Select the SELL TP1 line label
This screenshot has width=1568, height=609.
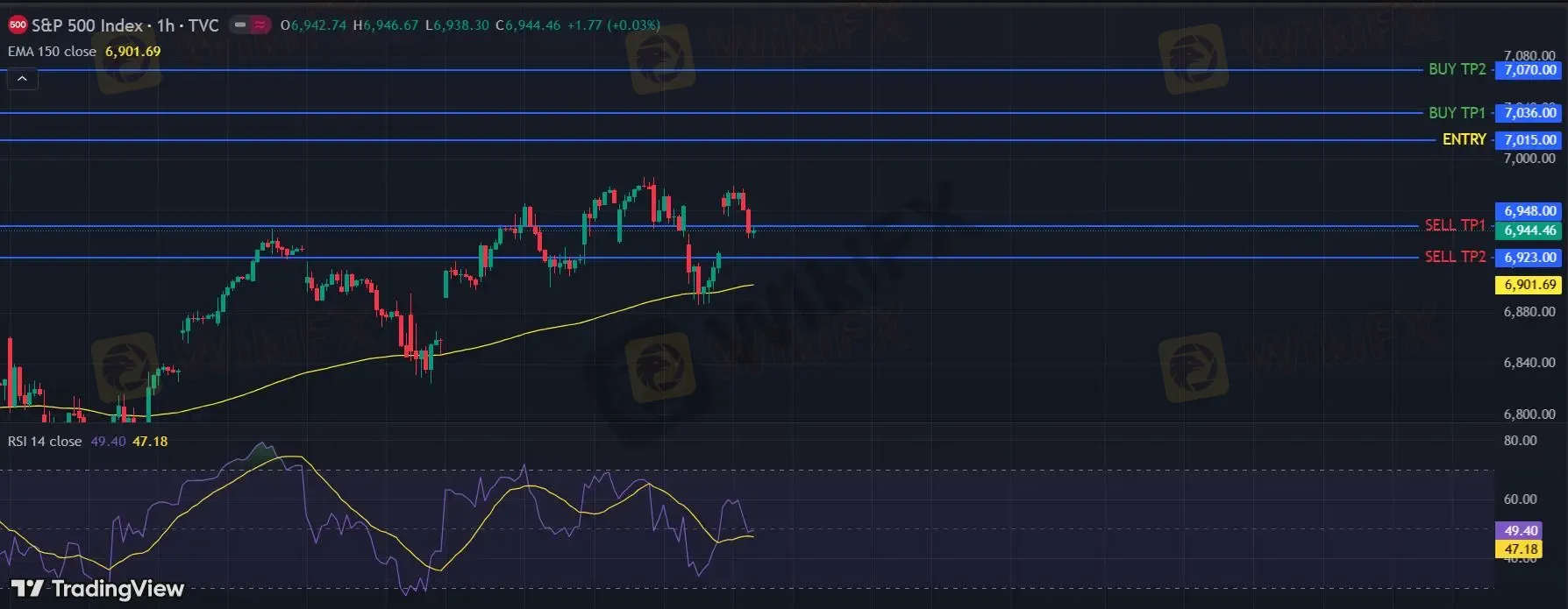[x=1456, y=225]
